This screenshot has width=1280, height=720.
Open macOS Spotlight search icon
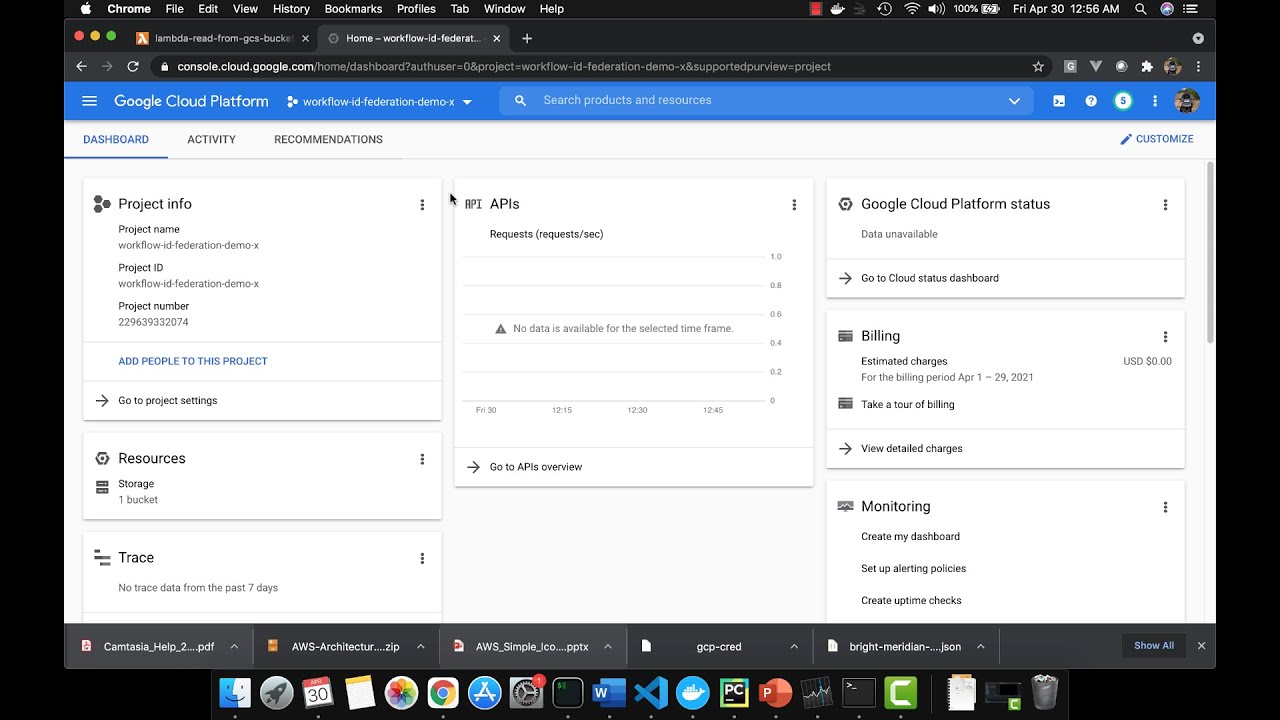(1141, 9)
